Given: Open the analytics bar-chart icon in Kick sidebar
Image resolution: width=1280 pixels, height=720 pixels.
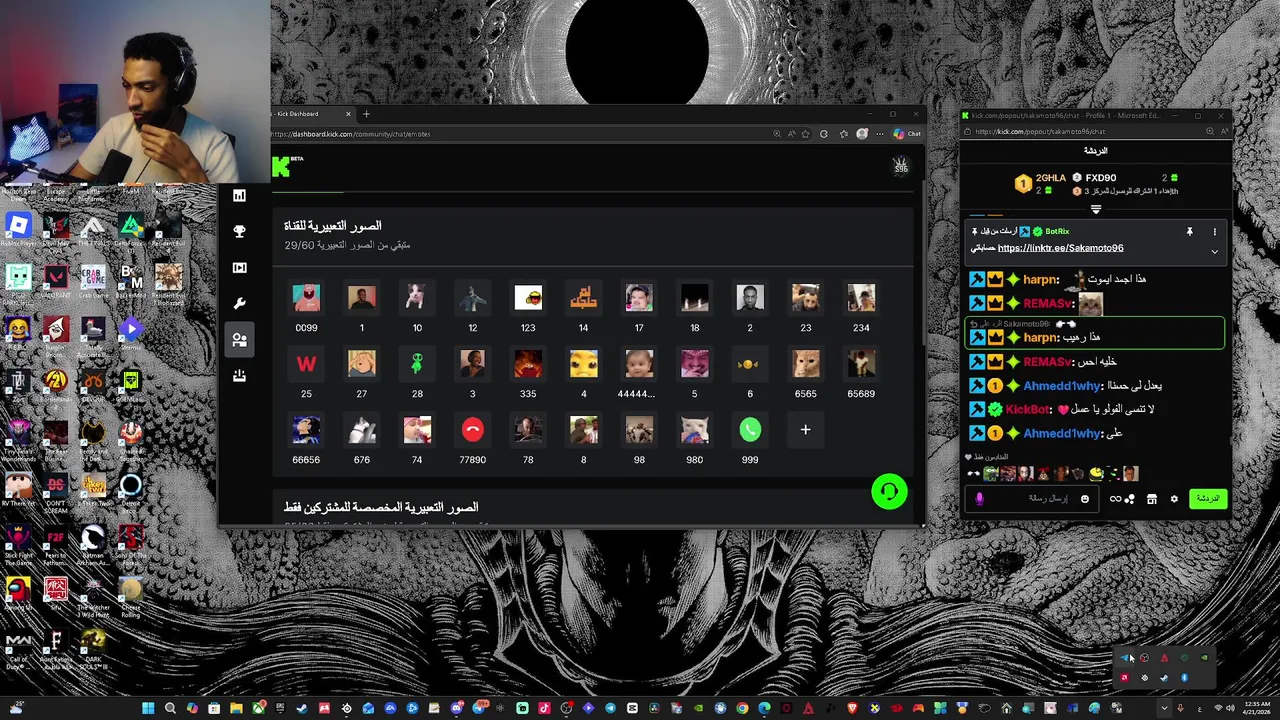Looking at the screenshot, I should click(239, 196).
